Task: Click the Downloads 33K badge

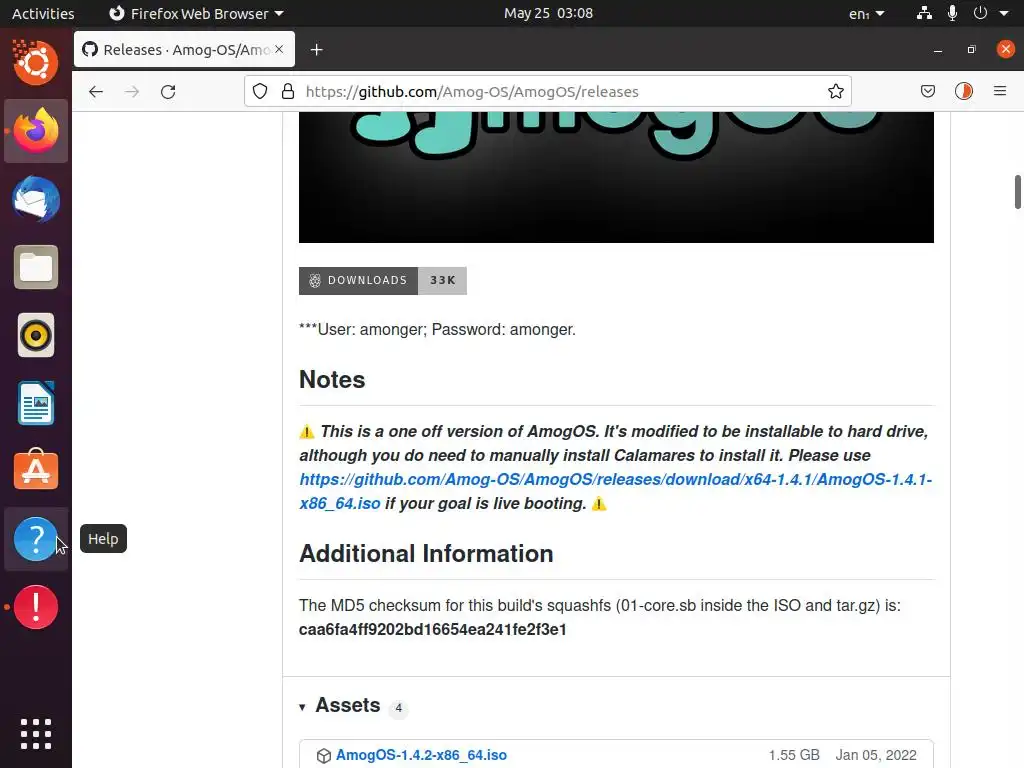Action: click(383, 281)
